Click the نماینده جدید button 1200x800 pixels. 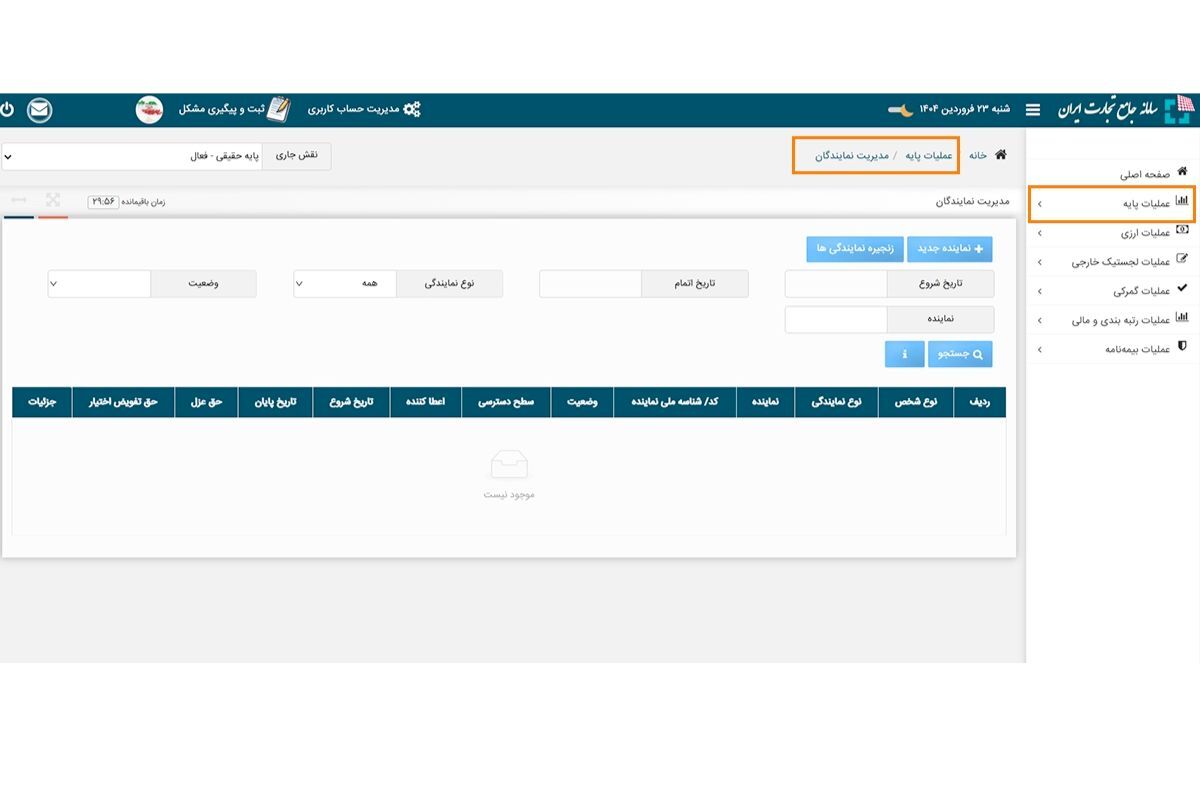950,248
